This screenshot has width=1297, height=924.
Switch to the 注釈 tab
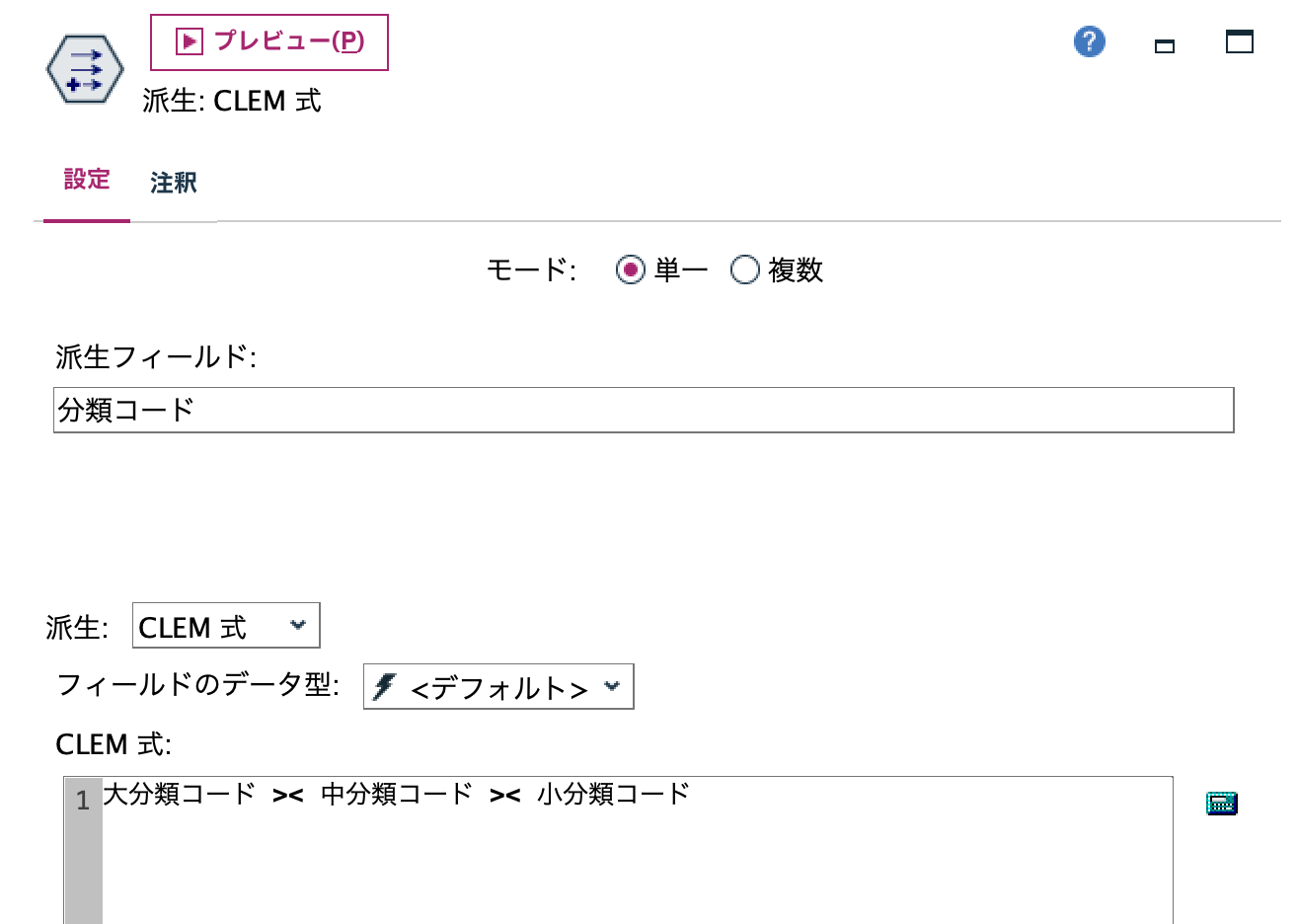[175, 182]
